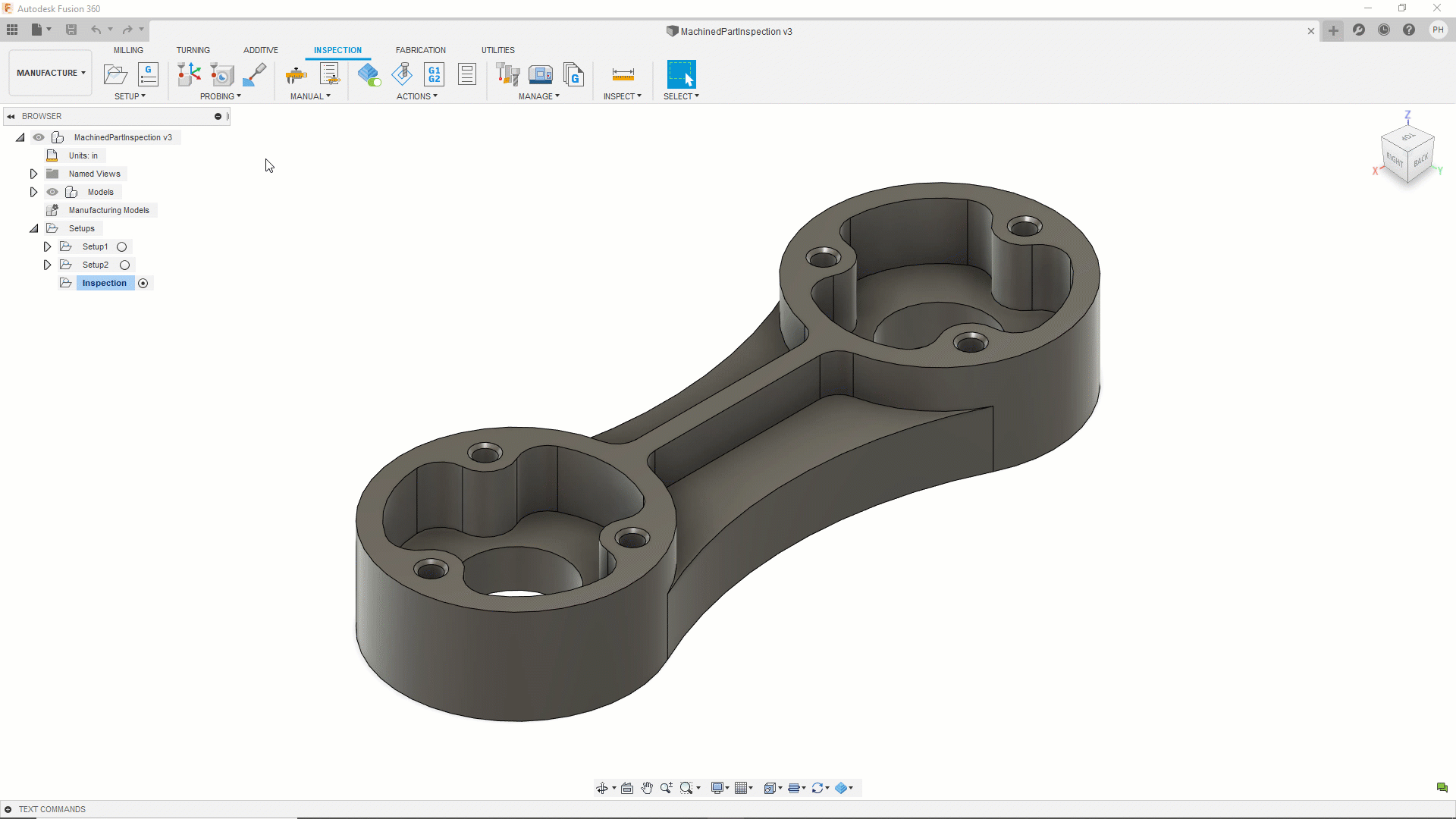Toggle the Models eye visibility icon
The image size is (1456, 819).
point(52,192)
